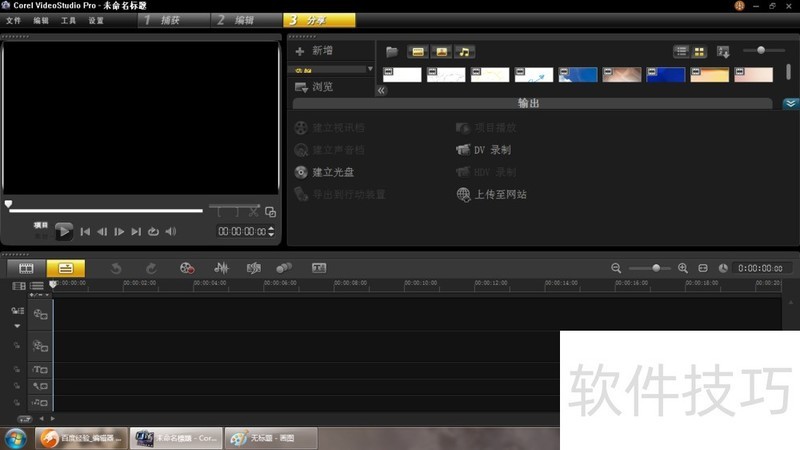Select the dark blue library thumbnail
The height and width of the screenshot is (450, 800).
coord(665,74)
